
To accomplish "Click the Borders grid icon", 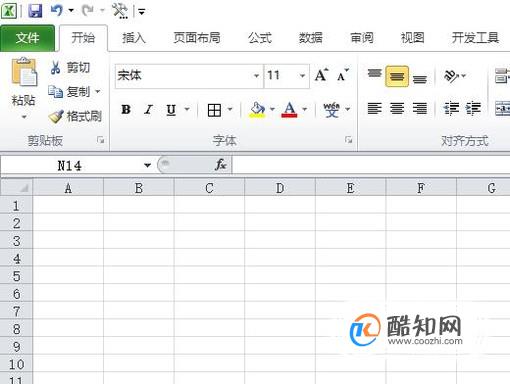I will pyautogui.click(x=214, y=110).
